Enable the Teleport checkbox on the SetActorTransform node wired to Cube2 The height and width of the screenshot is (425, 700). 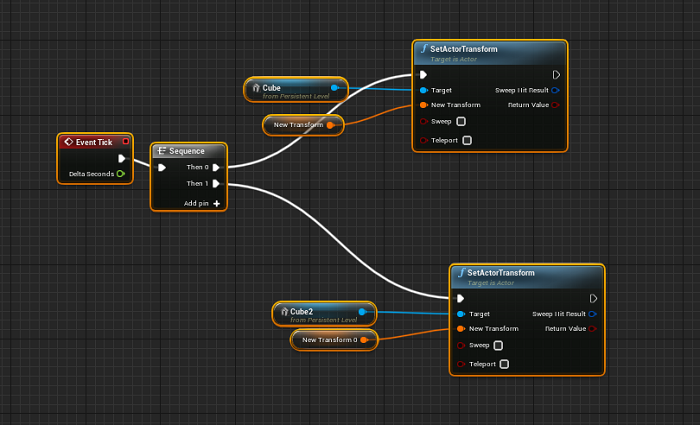504,364
